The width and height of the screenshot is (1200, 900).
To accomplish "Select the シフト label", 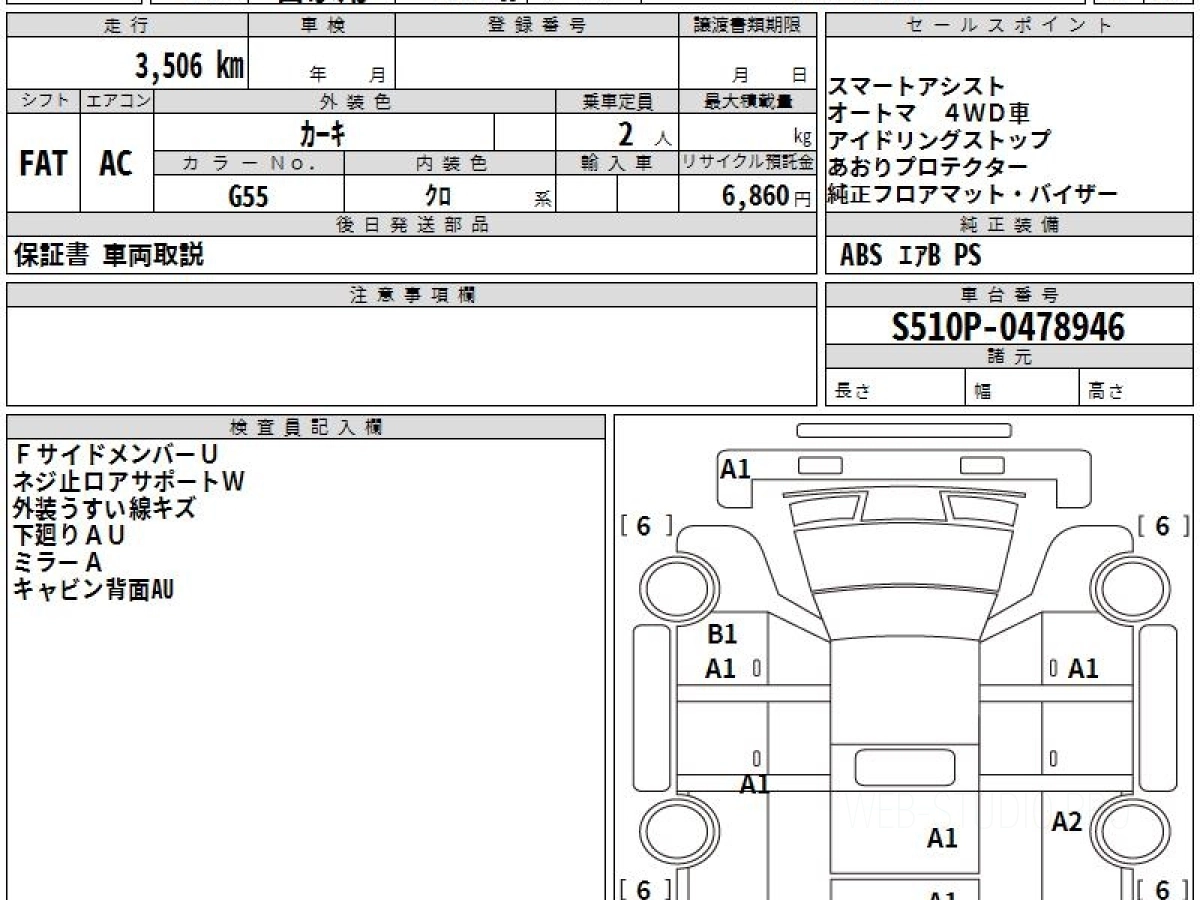I will point(44,101).
